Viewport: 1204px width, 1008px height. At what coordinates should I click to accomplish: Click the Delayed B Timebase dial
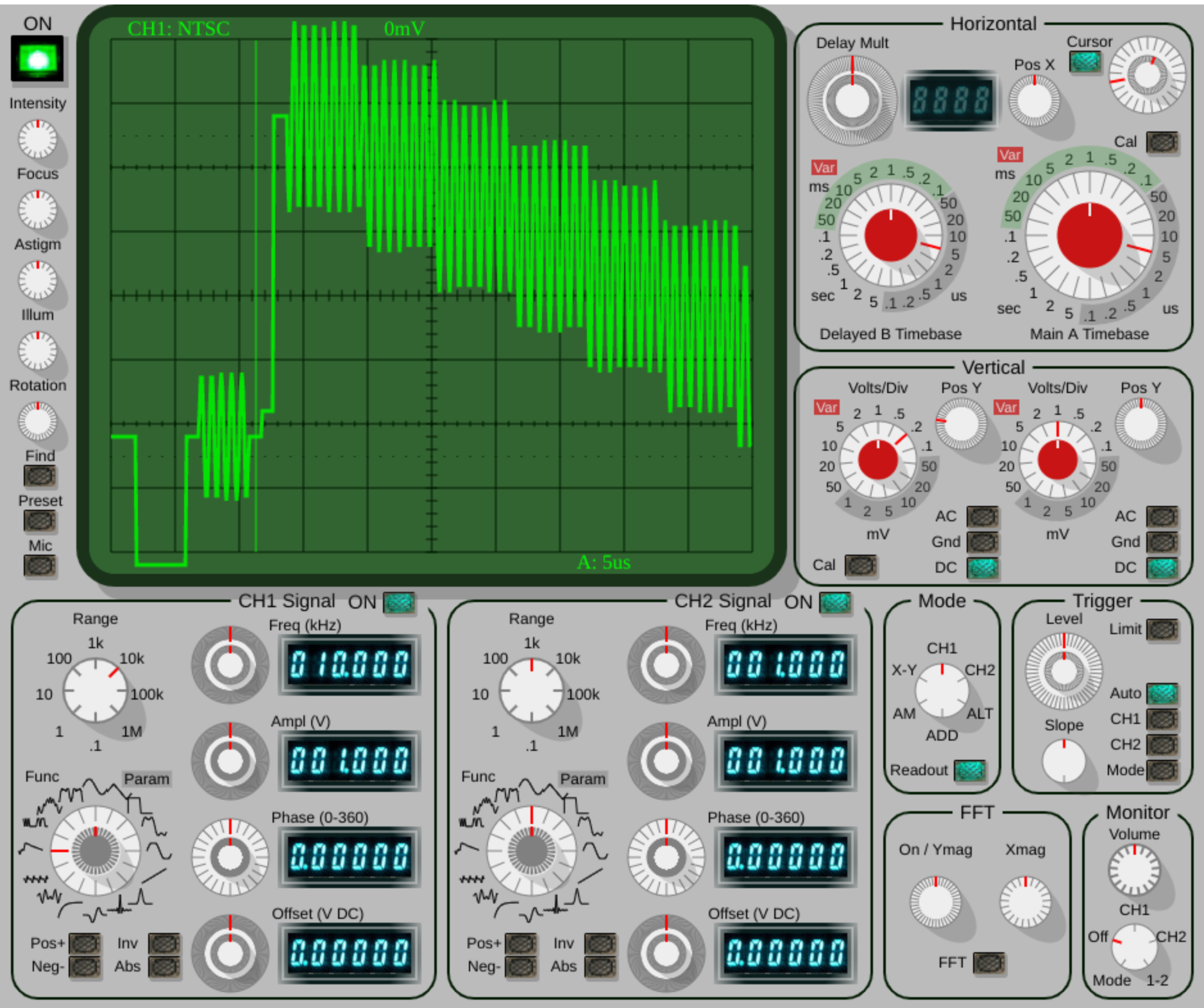[890, 235]
